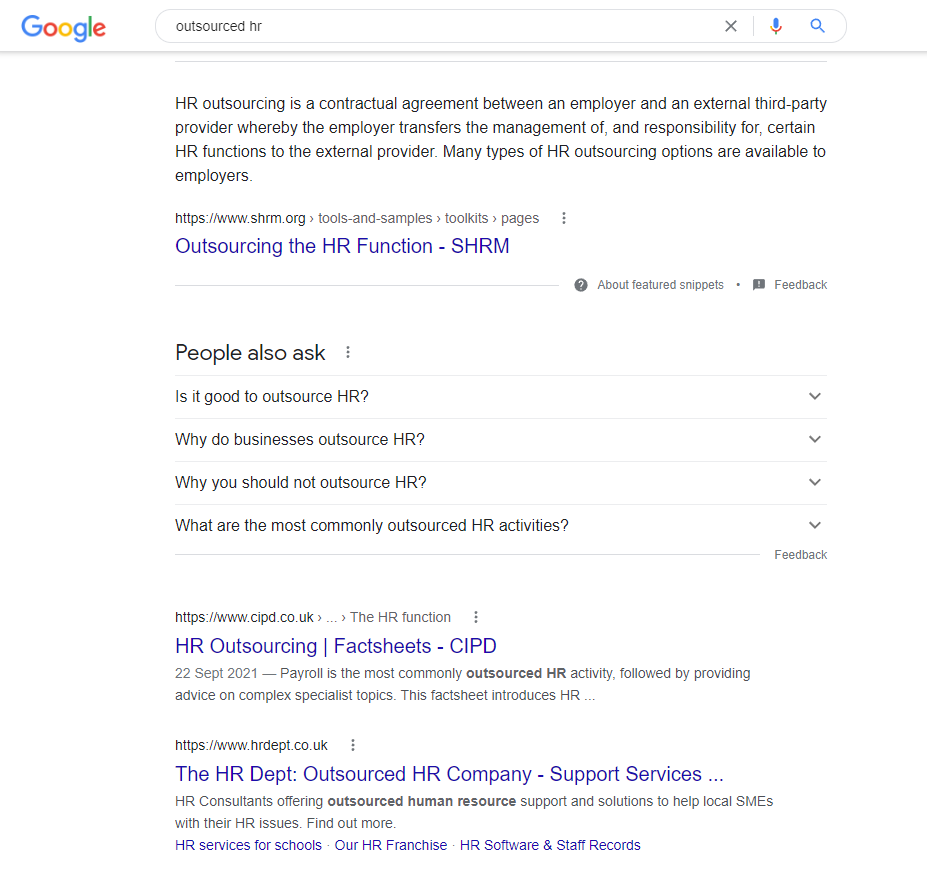Click into the 'outsourced hr' search field
The image size is (927, 874).
pos(443,26)
